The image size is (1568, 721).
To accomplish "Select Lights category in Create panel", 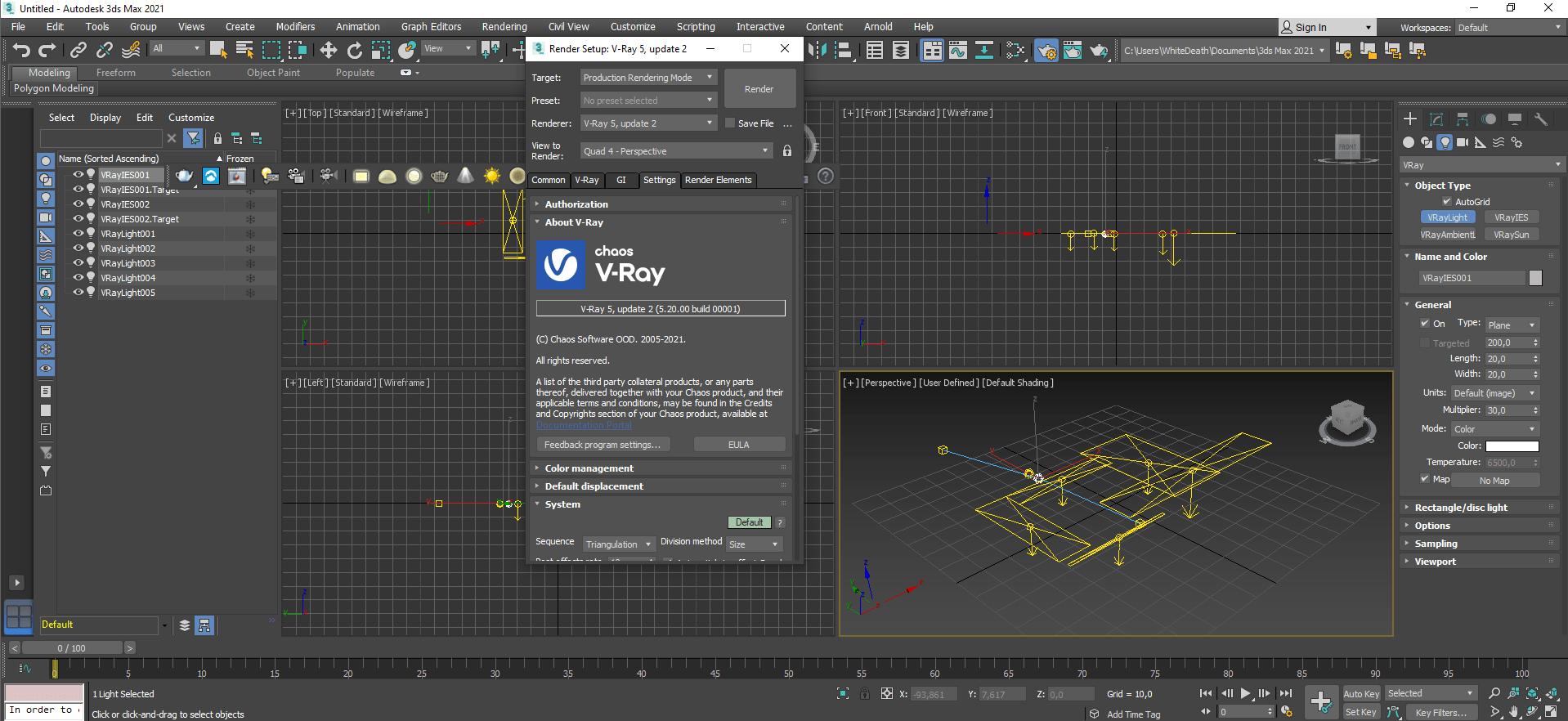I will 1445,142.
